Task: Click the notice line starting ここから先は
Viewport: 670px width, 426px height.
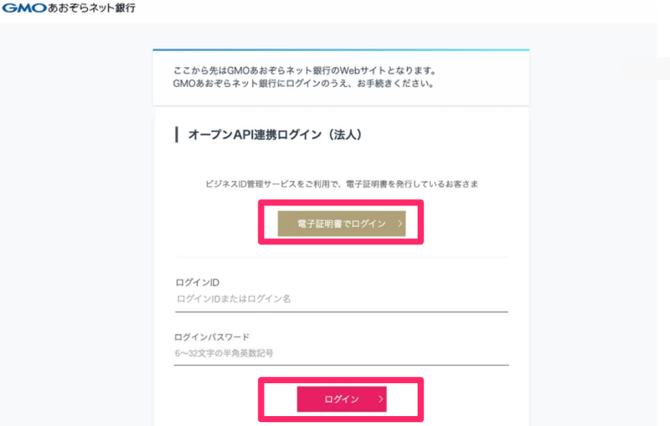Action: tap(305, 70)
